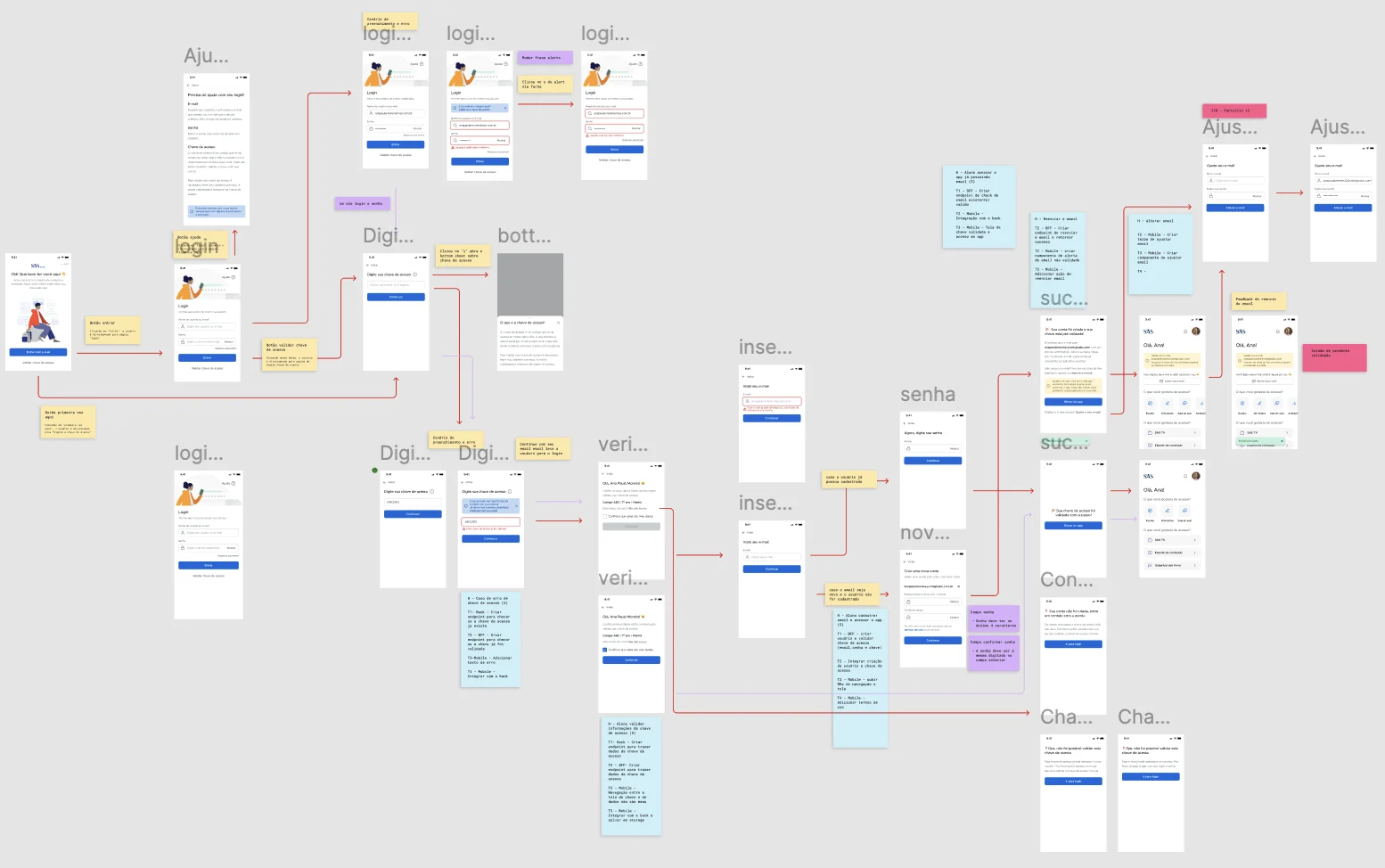Image resolution: width=1385 pixels, height=868 pixels.
Task: Select blue 'H - Alterar email' task note
Action: click(1162, 255)
